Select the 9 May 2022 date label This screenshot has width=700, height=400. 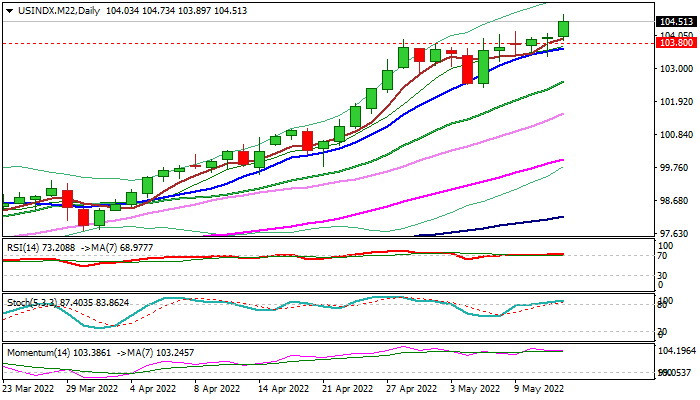(541, 388)
